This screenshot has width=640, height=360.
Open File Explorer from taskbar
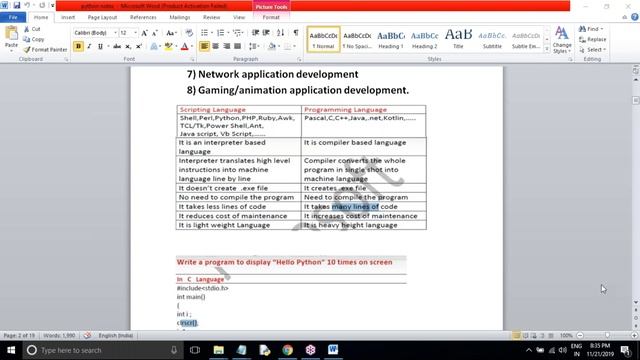218,350
